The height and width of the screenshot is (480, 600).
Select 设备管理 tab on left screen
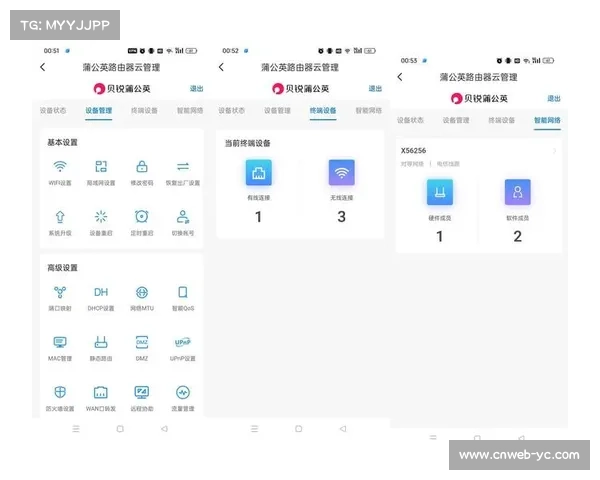pyautogui.click(x=99, y=111)
